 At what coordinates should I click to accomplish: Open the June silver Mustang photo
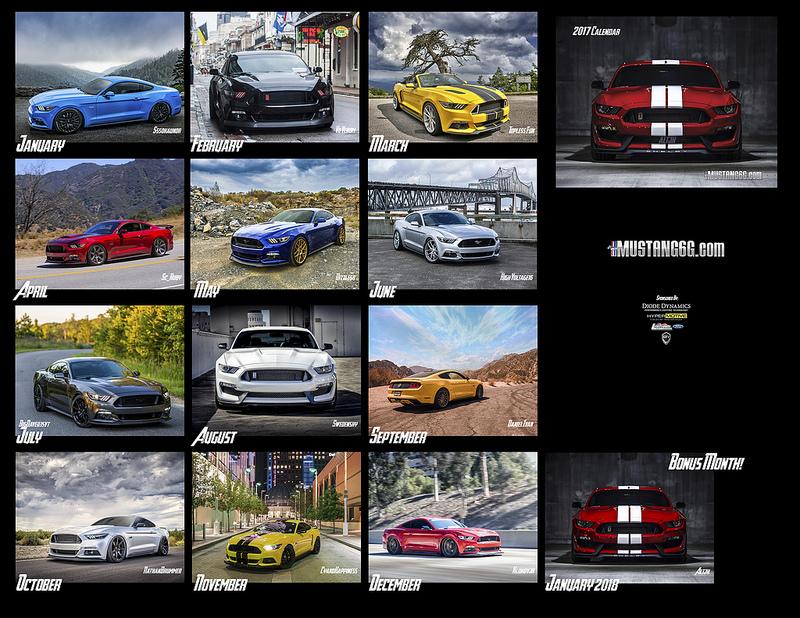[x=453, y=224]
